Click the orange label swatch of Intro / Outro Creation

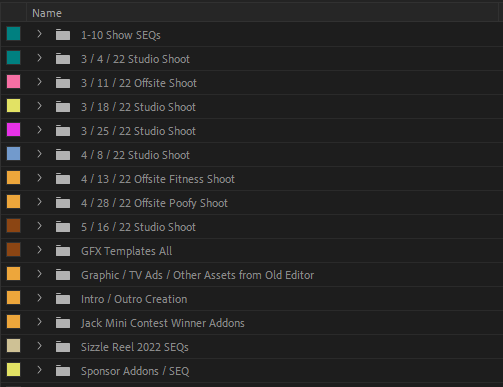[x=14, y=298]
